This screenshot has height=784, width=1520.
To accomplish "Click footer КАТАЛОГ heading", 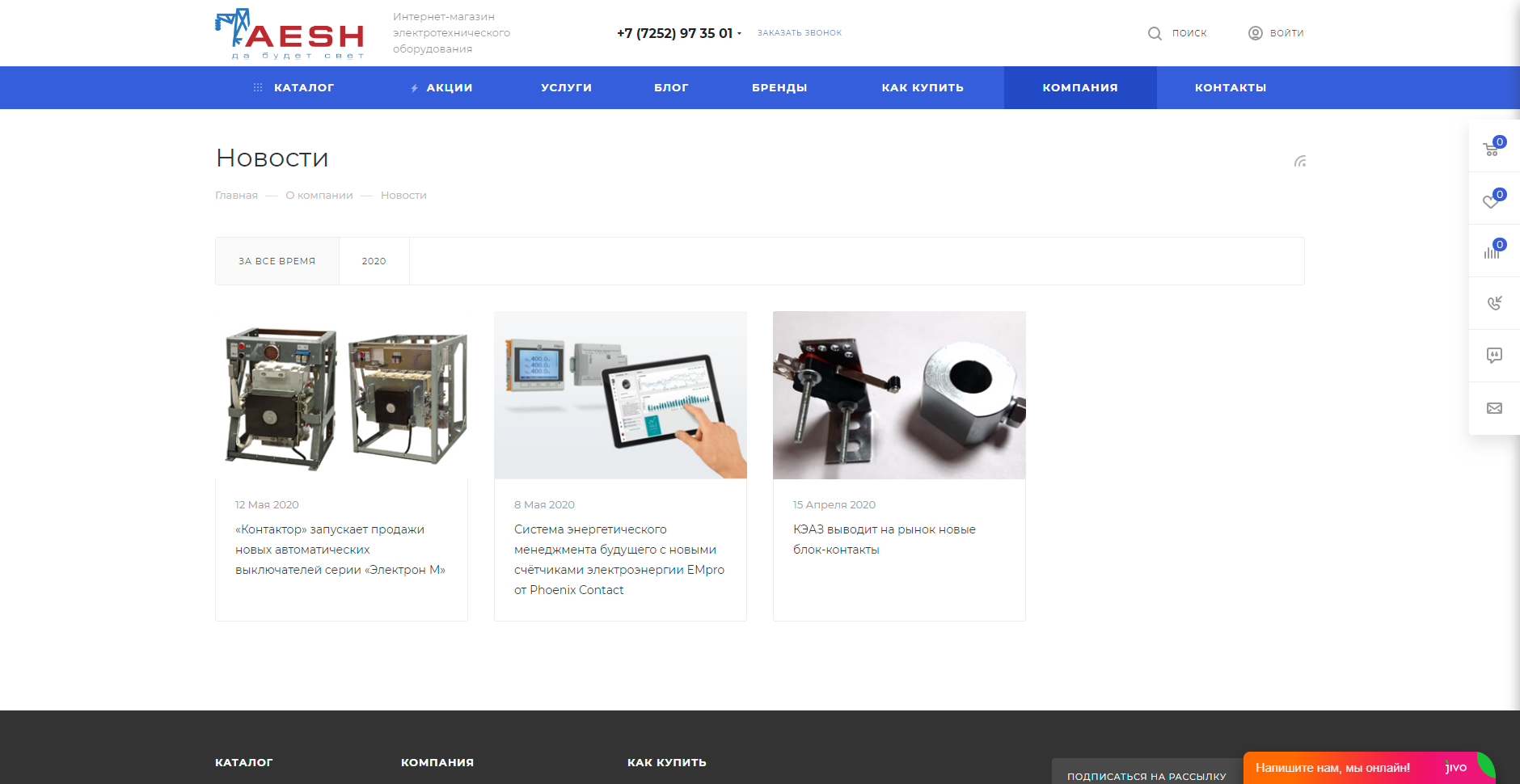I will tap(244, 762).
